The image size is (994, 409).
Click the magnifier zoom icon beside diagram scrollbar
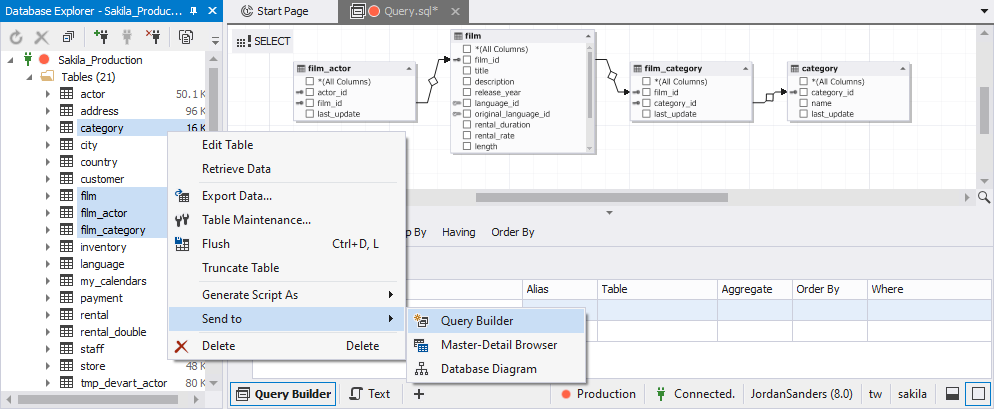tap(984, 197)
